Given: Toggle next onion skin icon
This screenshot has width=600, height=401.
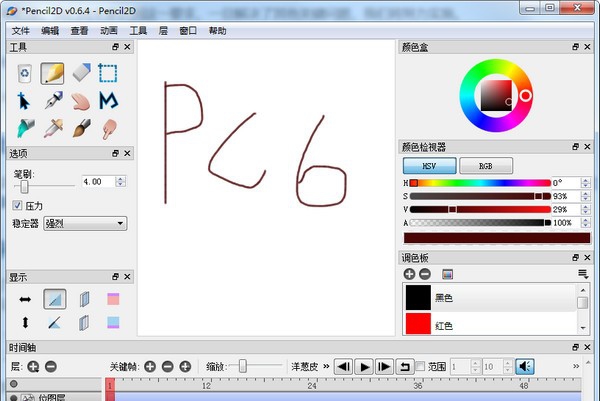Looking at the screenshot, I should point(84,323).
